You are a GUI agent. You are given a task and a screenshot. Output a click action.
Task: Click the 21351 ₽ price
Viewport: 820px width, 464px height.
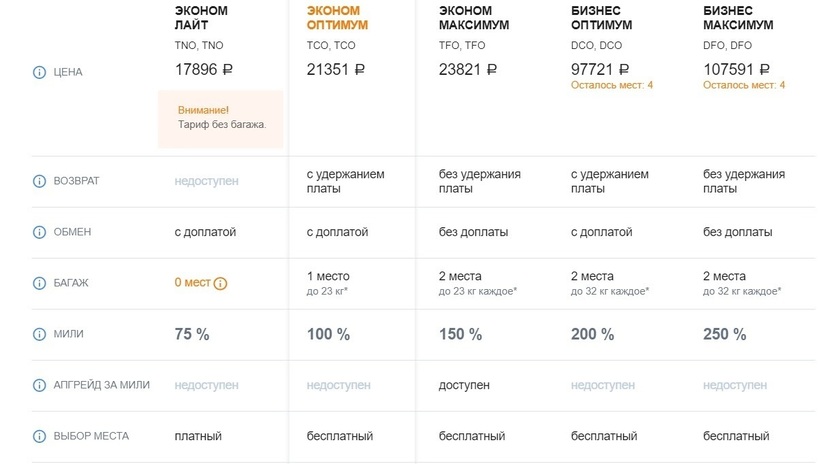click(x=336, y=69)
